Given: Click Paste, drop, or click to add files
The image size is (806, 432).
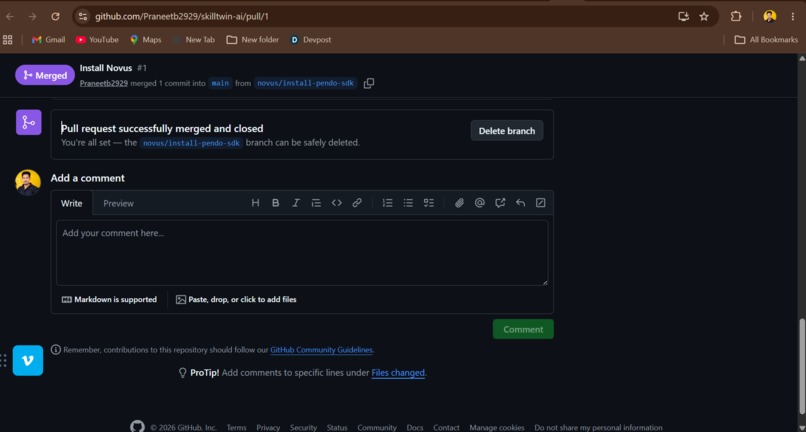Looking at the screenshot, I should (236, 299).
